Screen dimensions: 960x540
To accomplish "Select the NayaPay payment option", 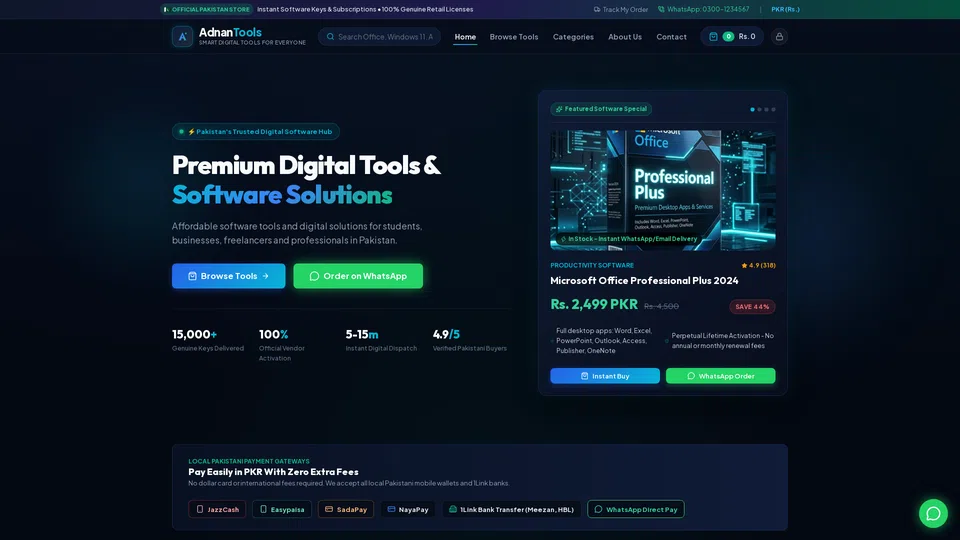I will (x=408, y=509).
